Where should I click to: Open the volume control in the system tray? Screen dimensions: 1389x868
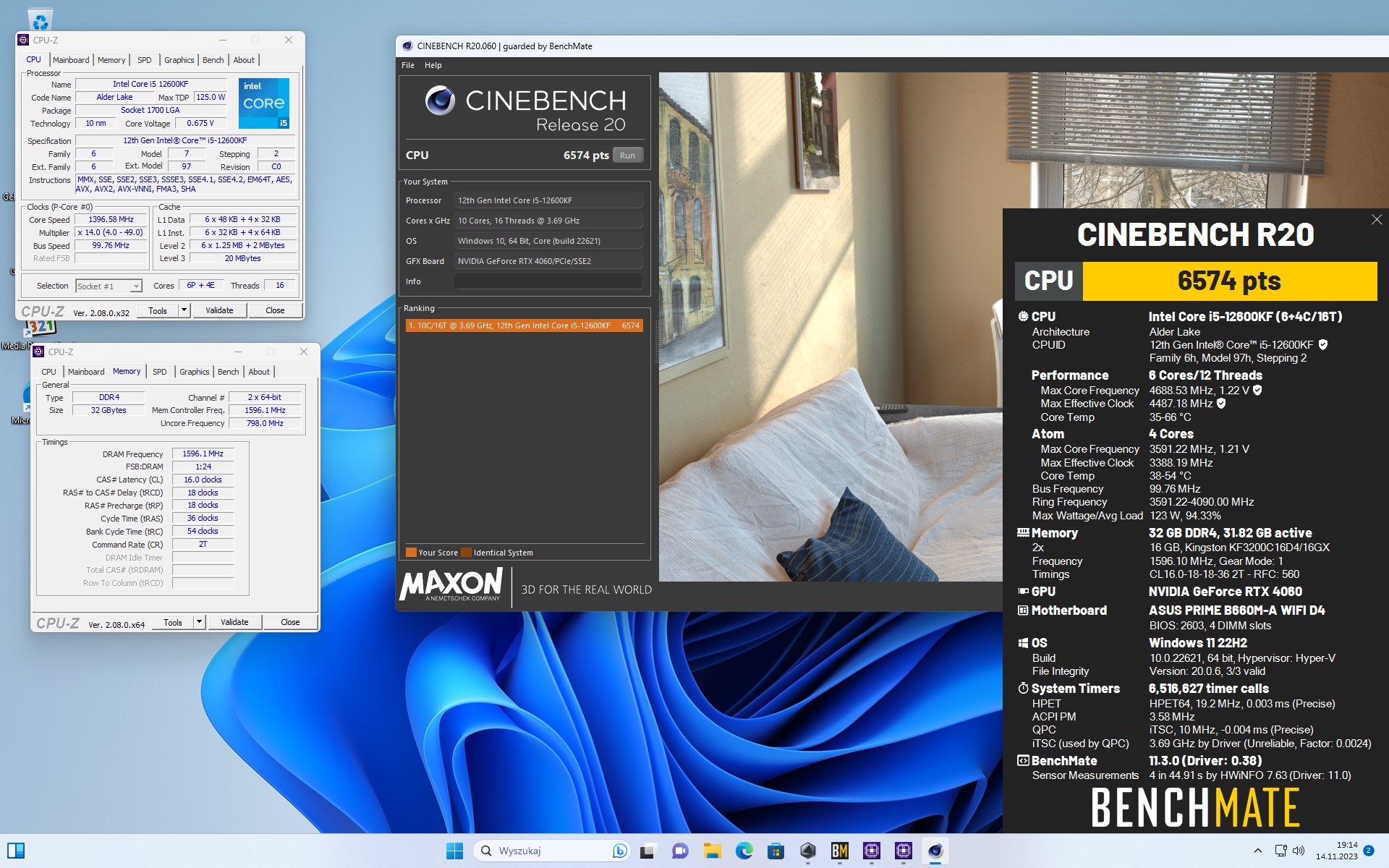[x=1299, y=851]
